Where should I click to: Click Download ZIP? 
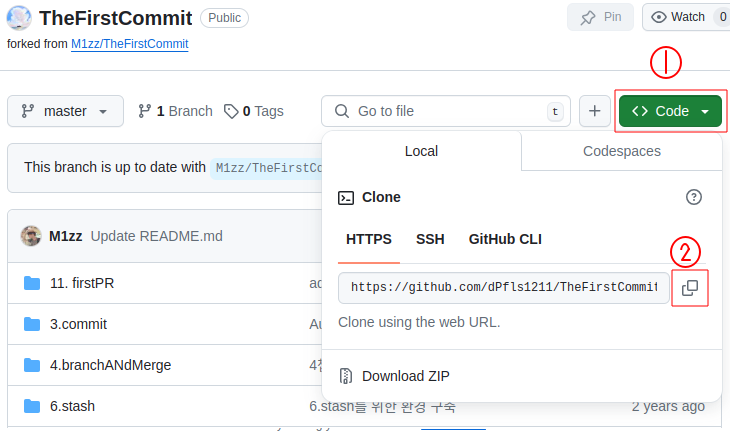(x=406, y=376)
